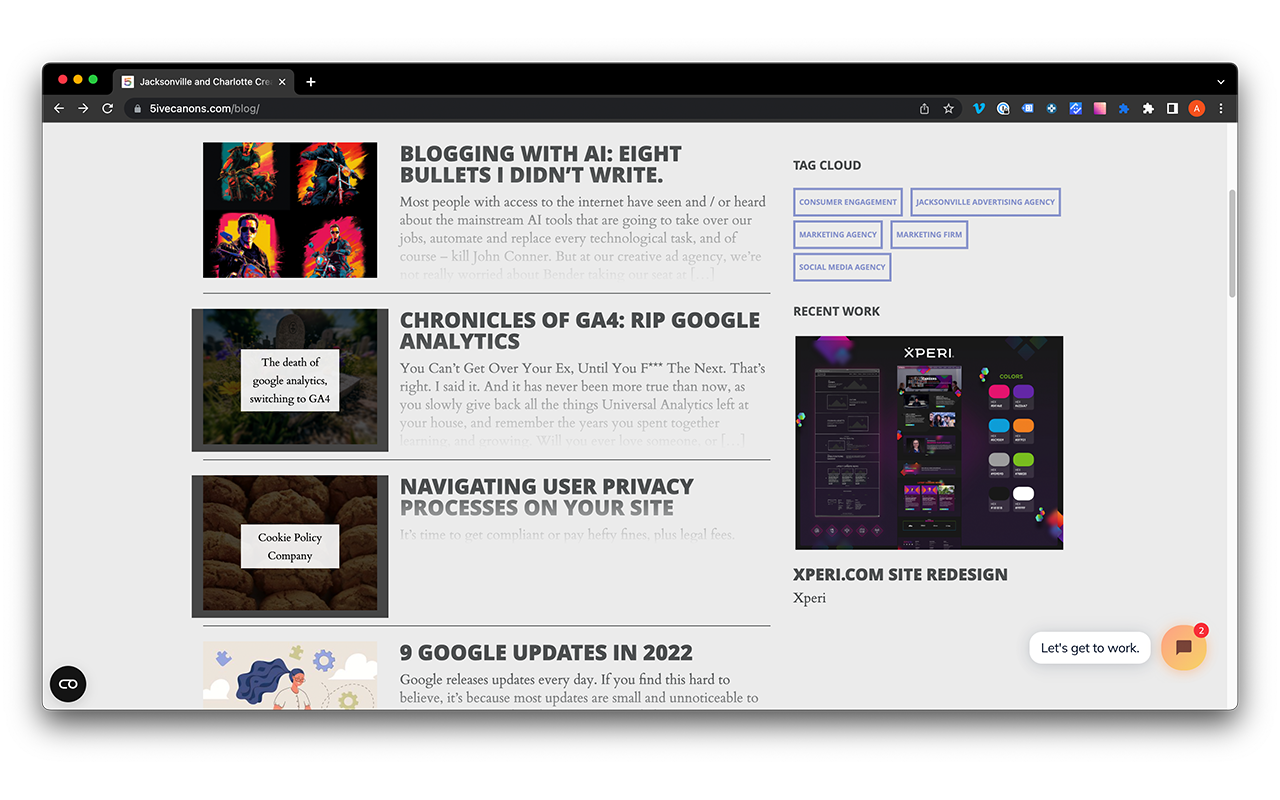Open the share icon in address bar

pos(923,108)
